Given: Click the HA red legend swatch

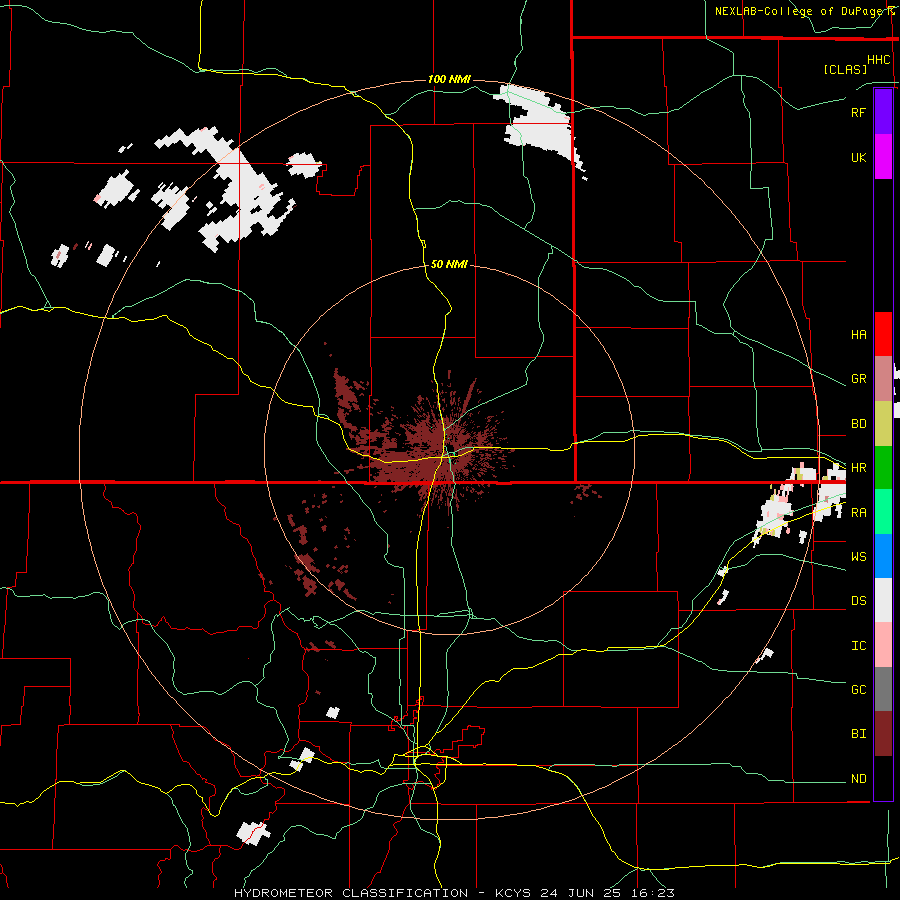Looking at the screenshot, I should [x=883, y=334].
